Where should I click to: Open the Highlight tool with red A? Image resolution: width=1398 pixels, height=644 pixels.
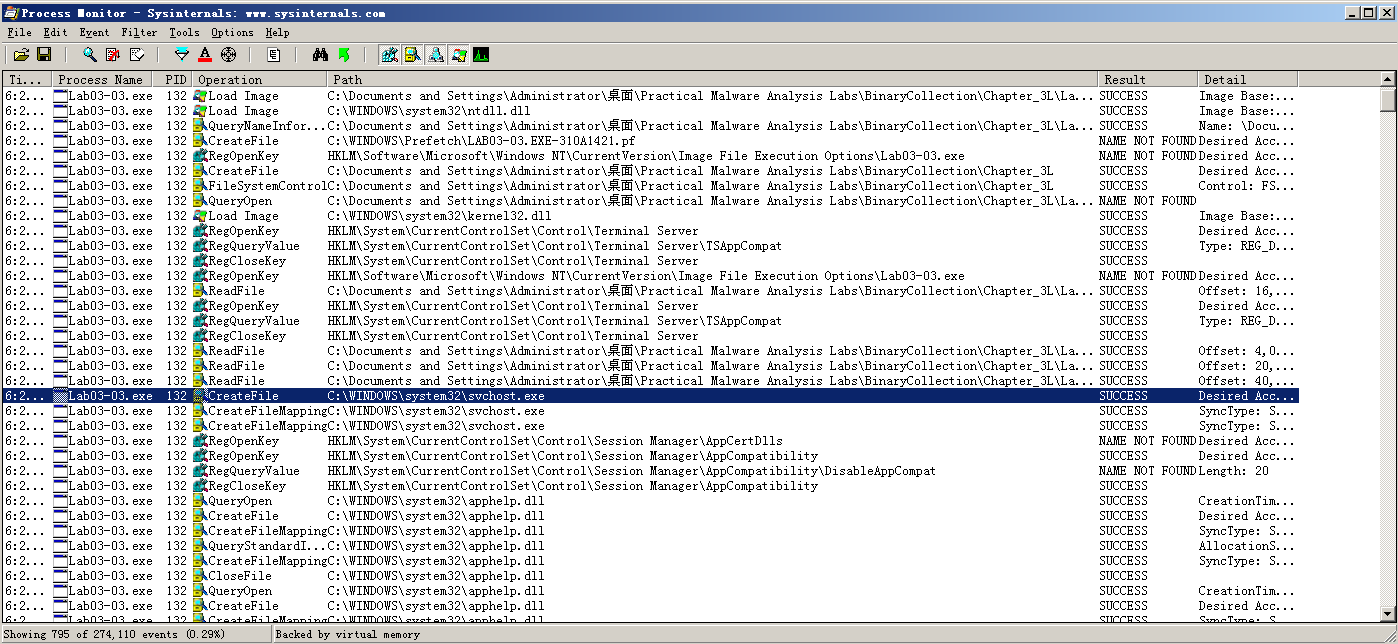coord(205,55)
